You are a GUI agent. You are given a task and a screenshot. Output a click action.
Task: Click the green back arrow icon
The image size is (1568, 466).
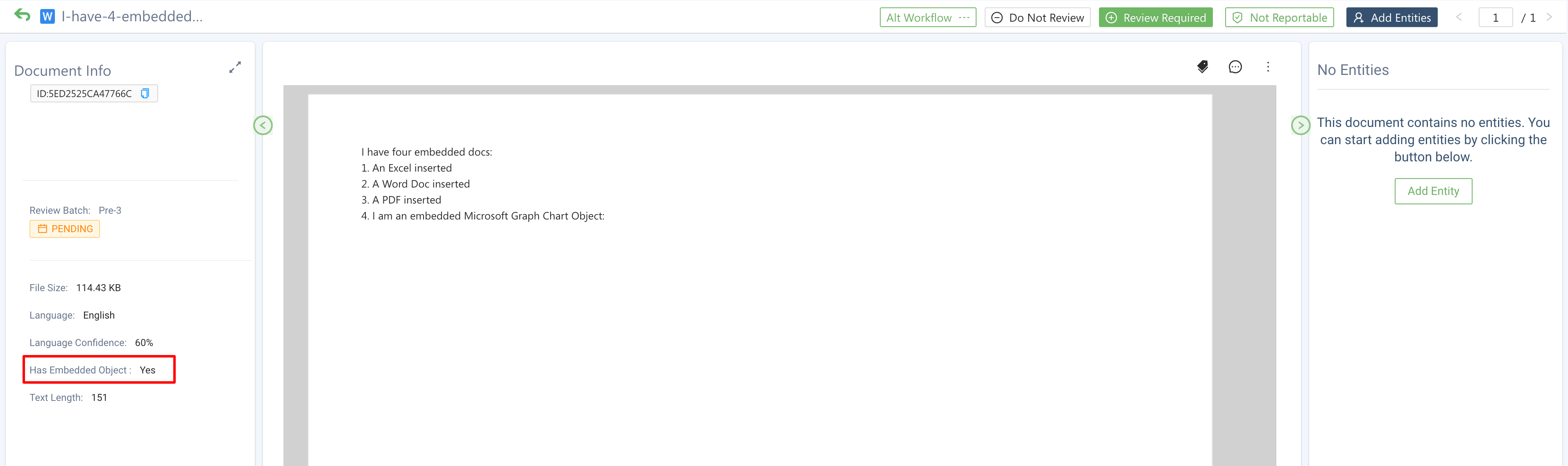click(x=23, y=15)
